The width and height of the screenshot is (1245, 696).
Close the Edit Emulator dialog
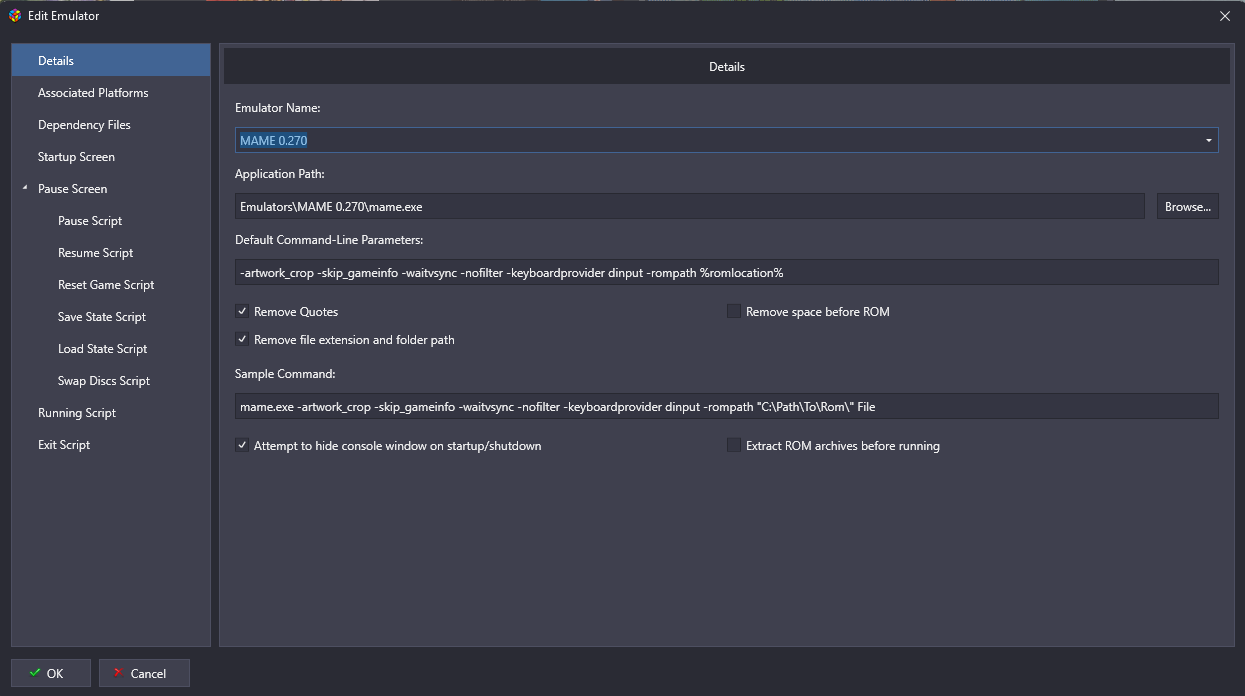pyautogui.click(x=1224, y=15)
